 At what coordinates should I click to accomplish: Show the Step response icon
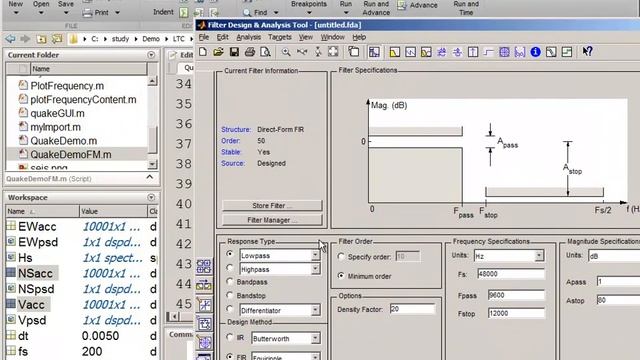click(489, 52)
